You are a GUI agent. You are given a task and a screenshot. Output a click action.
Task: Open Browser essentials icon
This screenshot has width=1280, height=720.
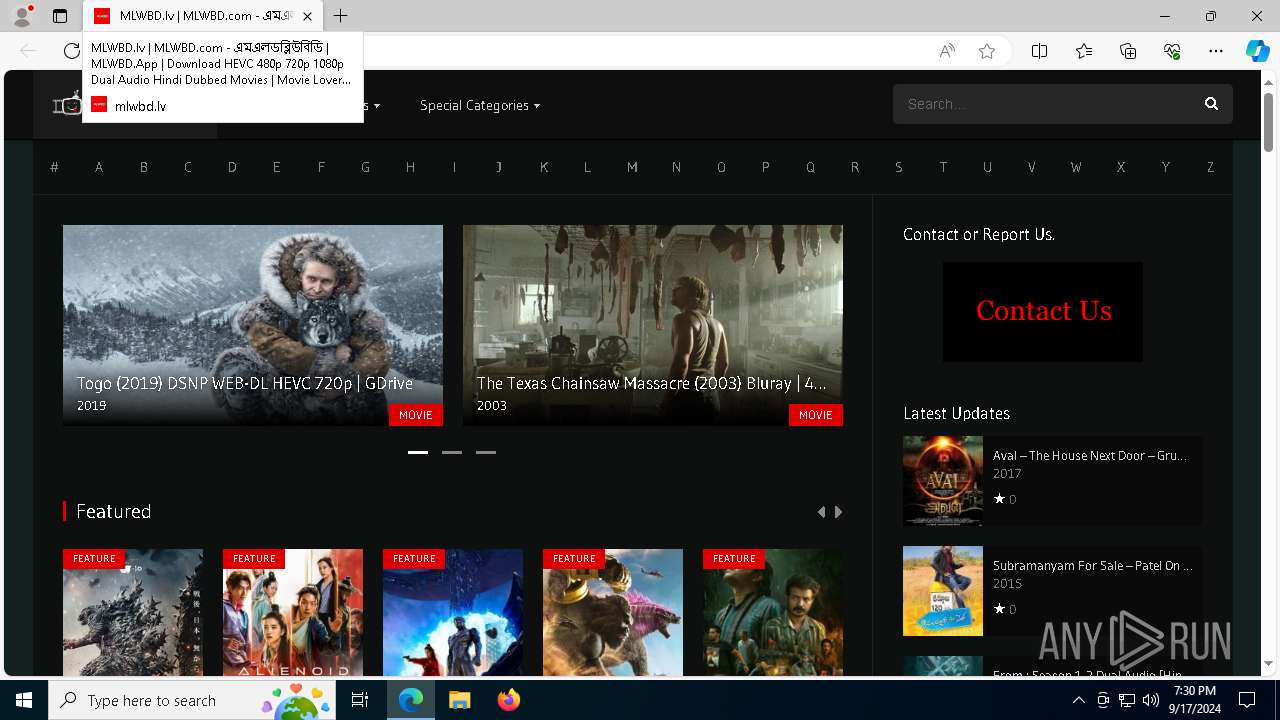click(x=1172, y=51)
